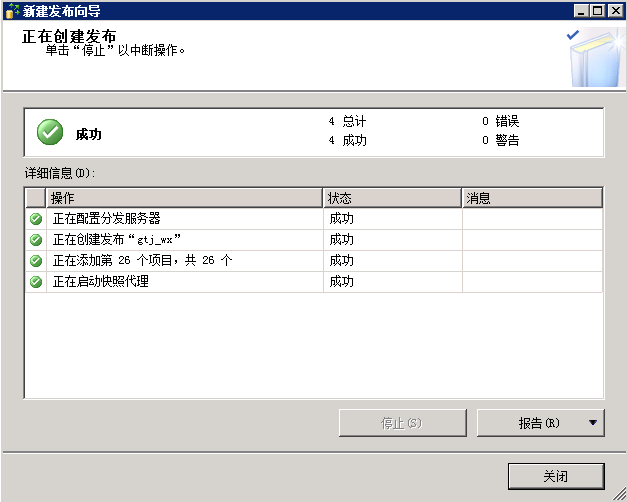This screenshot has width=627, height=502.
Task: Click the large green success checkmark icon
Action: [50, 132]
